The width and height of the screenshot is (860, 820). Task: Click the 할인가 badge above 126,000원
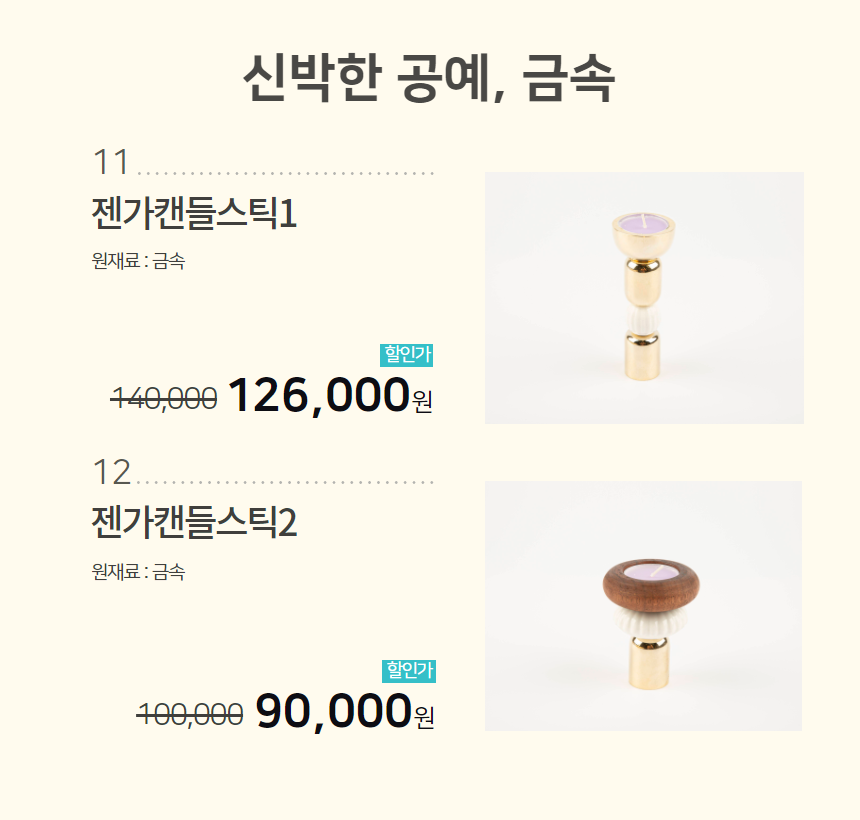click(406, 355)
